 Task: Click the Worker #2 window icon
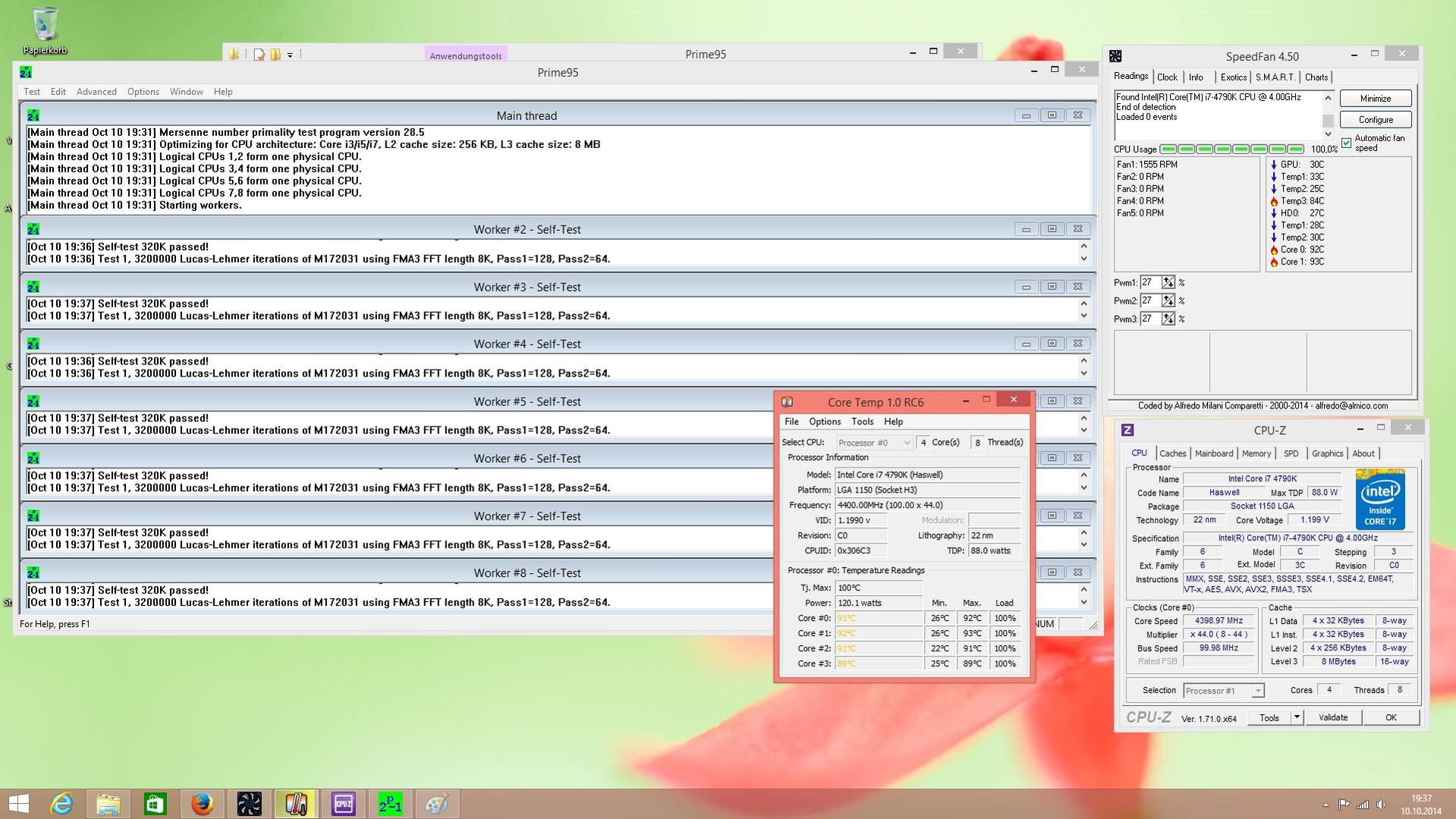click(x=33, y=229)
